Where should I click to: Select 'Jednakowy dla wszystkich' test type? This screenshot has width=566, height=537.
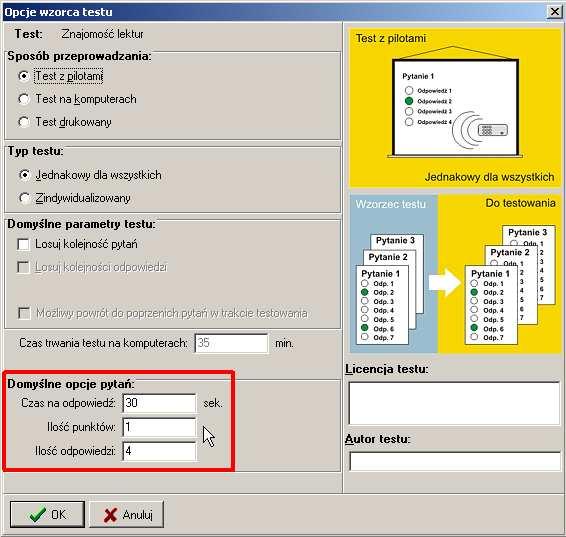coord(24,175)
